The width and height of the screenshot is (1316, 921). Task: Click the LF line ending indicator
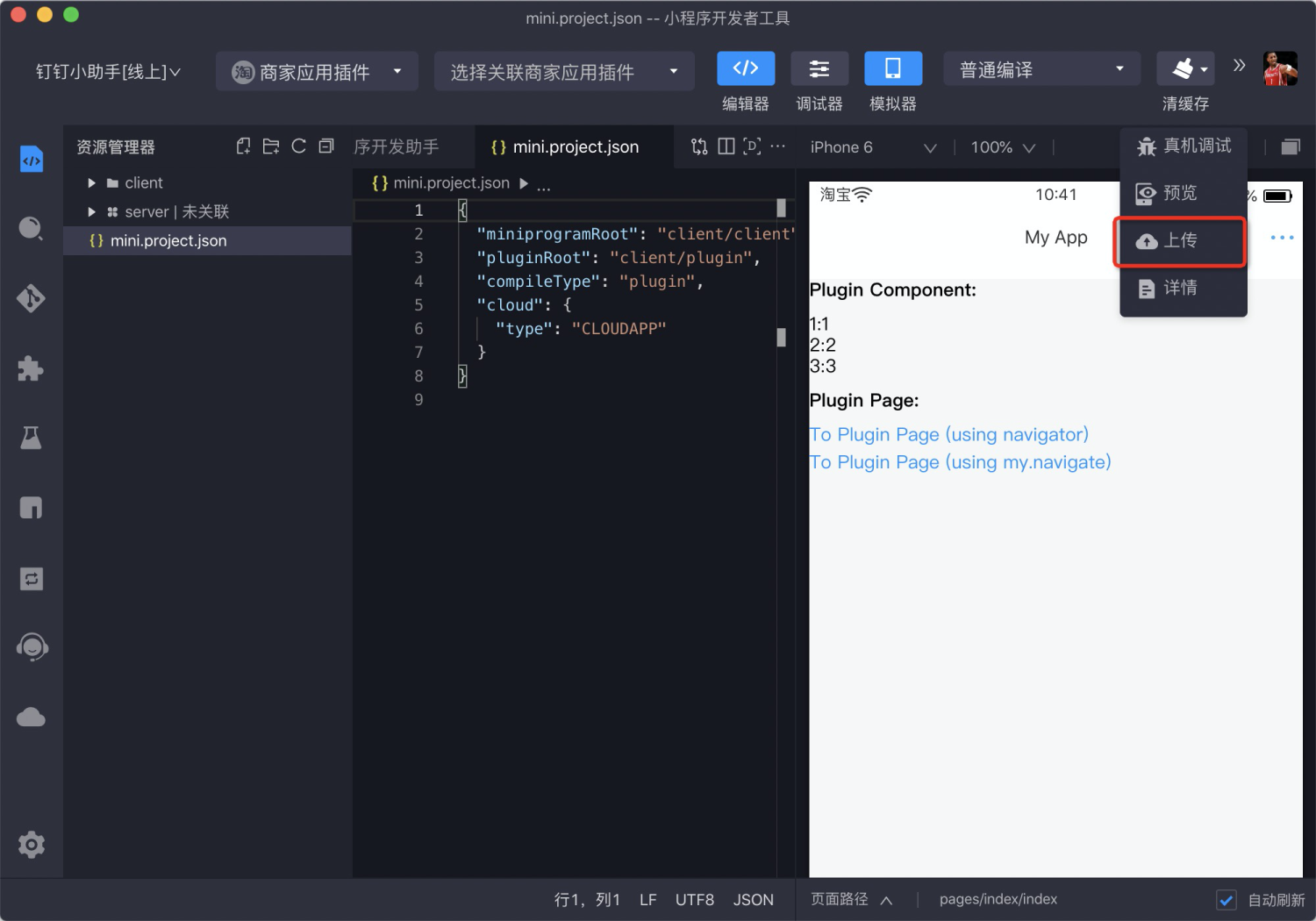pyautogui.click(x=648, y=900)
